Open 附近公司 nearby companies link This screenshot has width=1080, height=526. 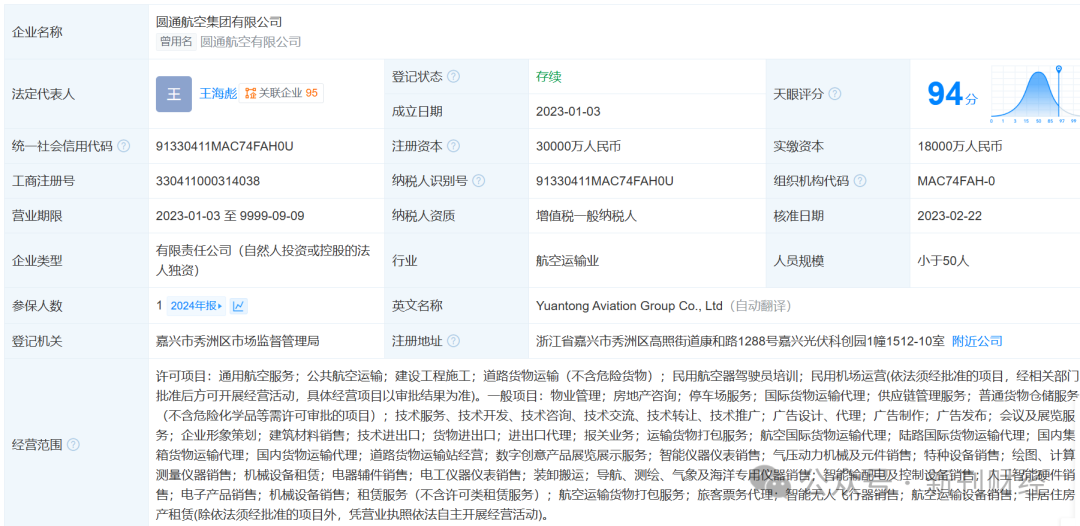pos(977,341)
